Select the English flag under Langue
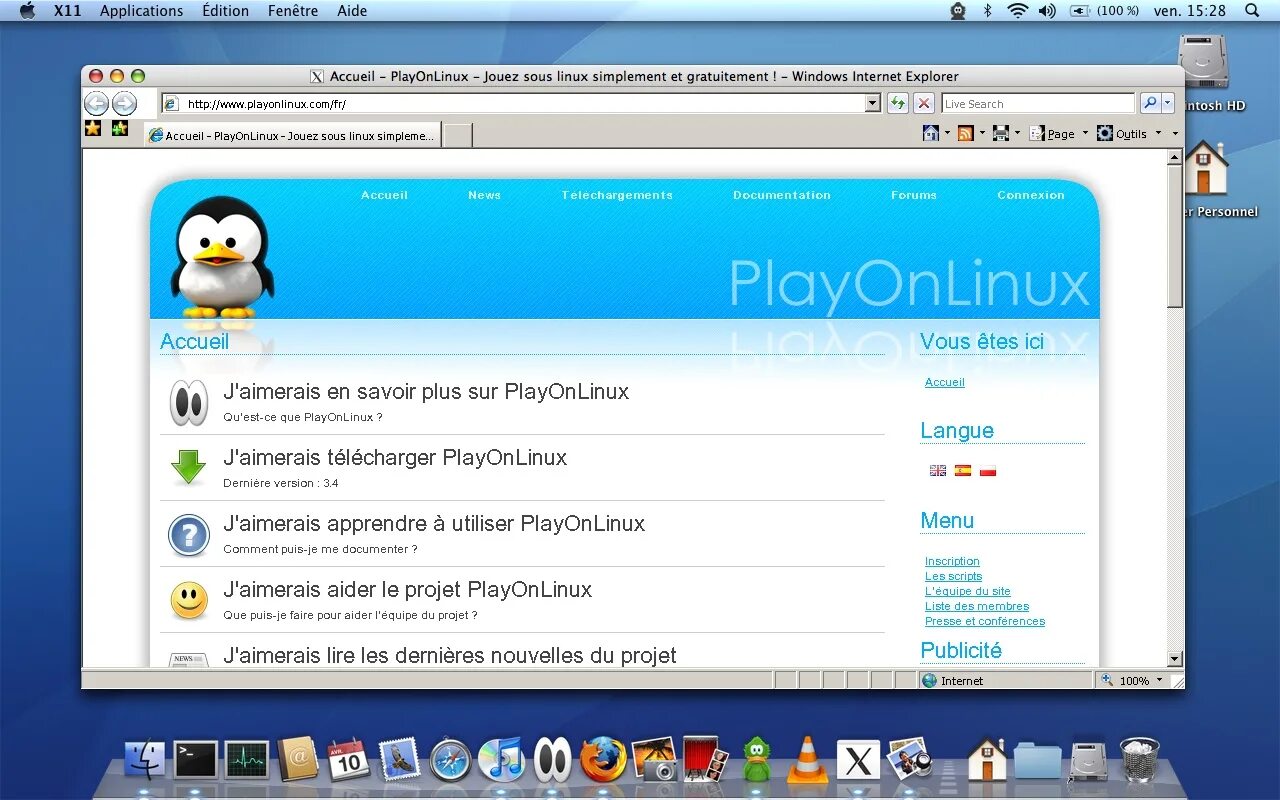Viewport: 1280px width, 800px height. (x=938, y=470)
